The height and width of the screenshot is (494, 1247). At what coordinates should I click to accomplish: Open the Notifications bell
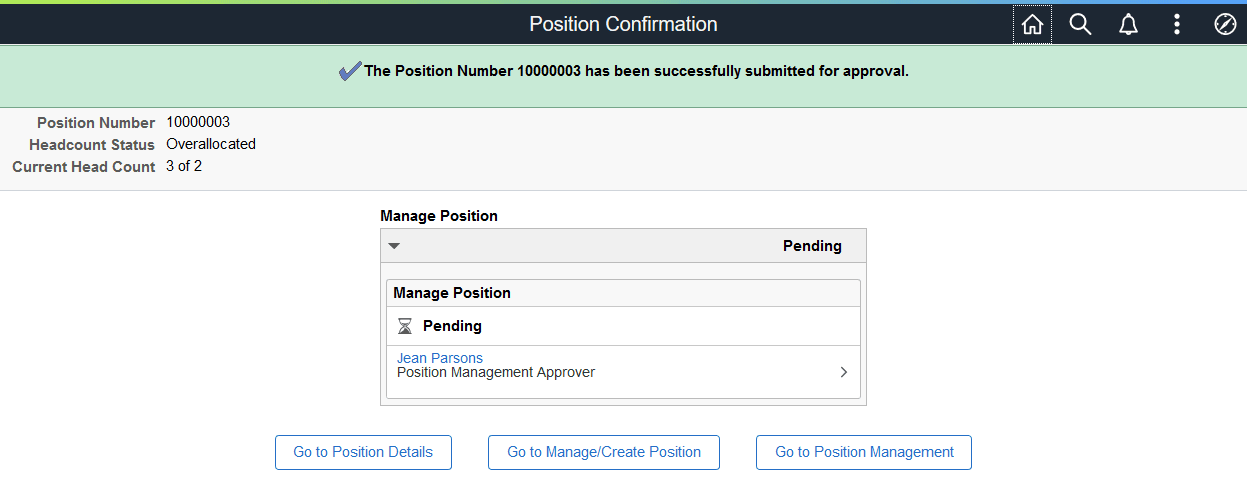coord(1128,25)
